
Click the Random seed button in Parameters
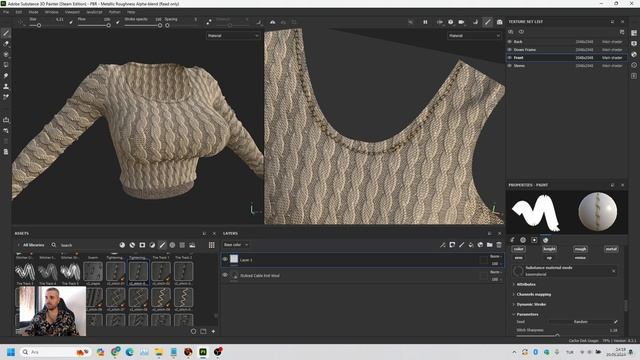(580, 322)
